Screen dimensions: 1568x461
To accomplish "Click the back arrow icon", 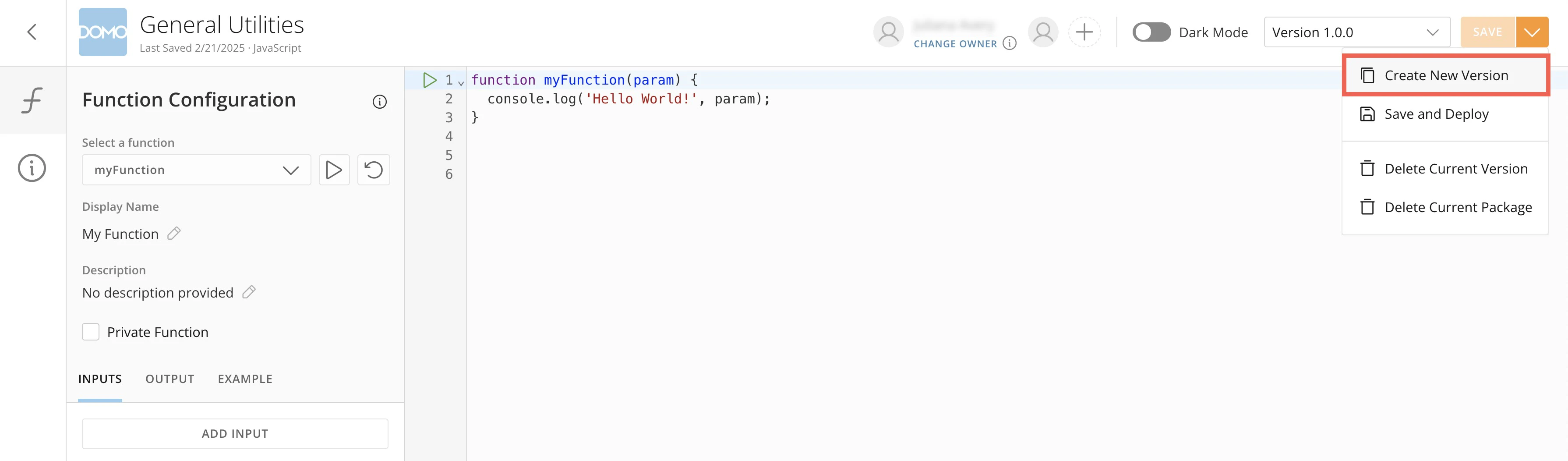I will coord(32,32).
